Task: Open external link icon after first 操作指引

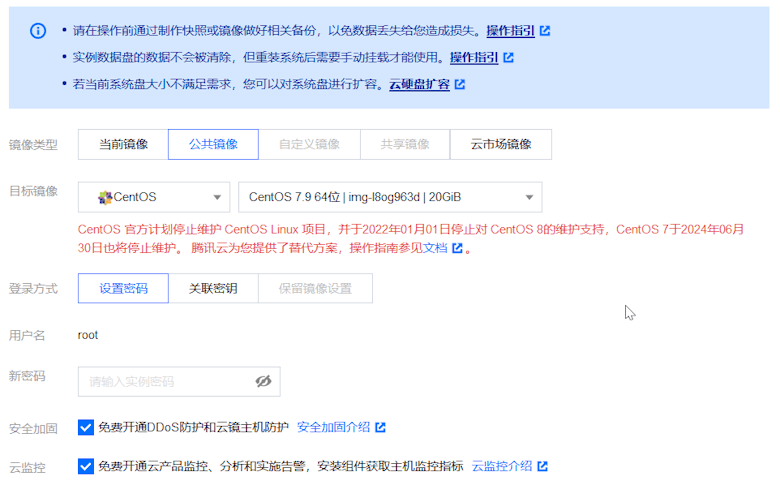Action: coord(545,31)
